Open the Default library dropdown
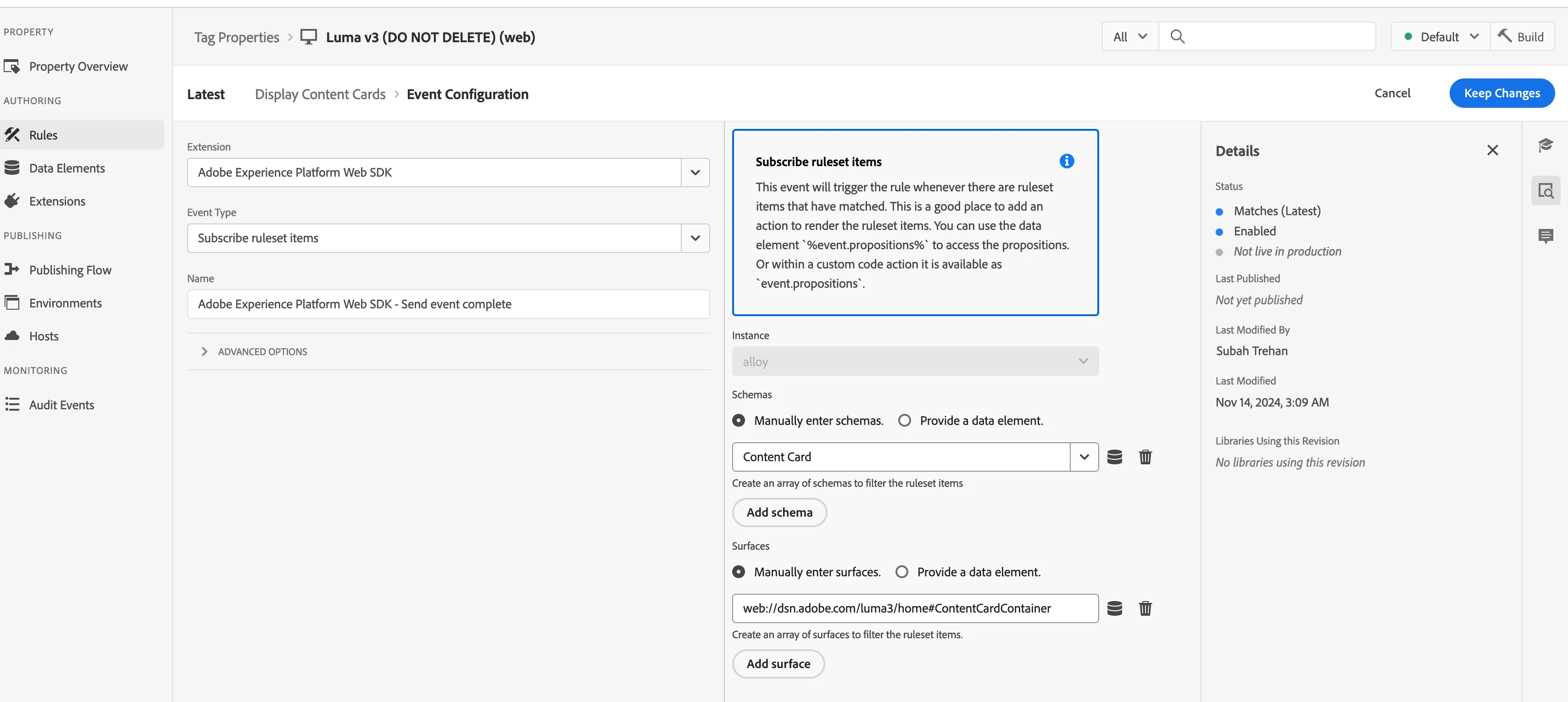This screenshot has width=1568, height=702. pyautogui.click(x=1440, y=37)
